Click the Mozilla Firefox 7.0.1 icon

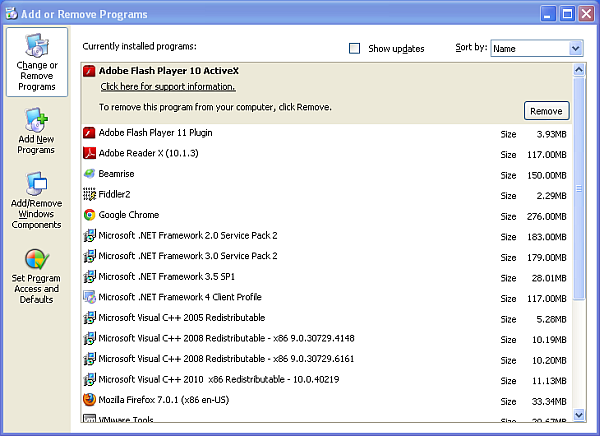point(89,400)
